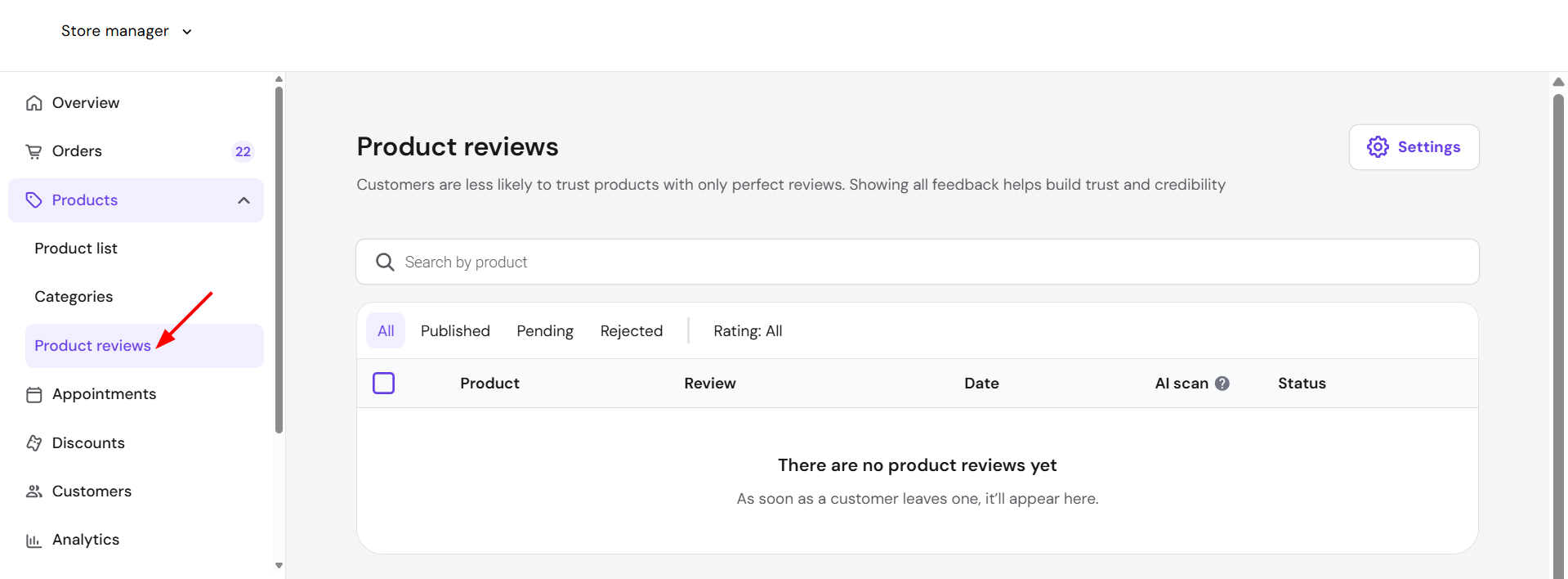Click the Products tag icon
Screen dimensions: 1568x579
(x=34, y=200)
